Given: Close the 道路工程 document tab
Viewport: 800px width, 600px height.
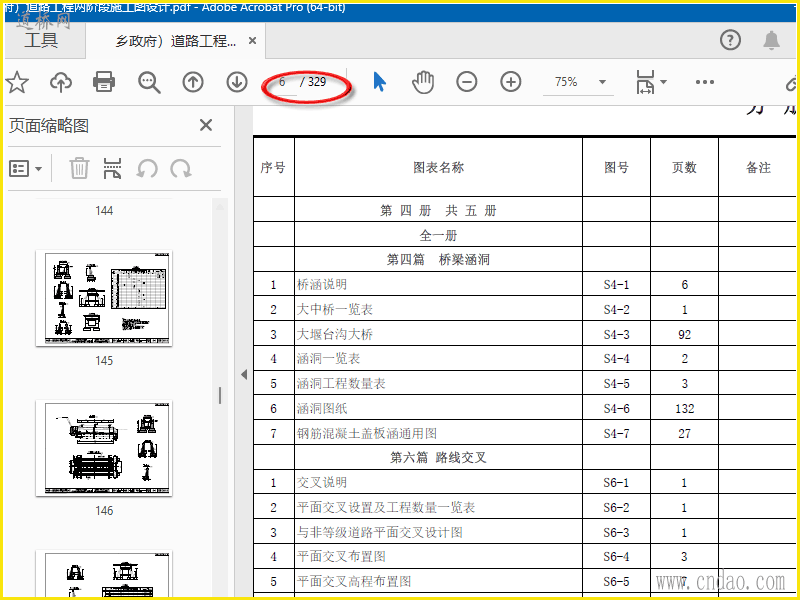Looking at the screenshot, I should 252,41.
